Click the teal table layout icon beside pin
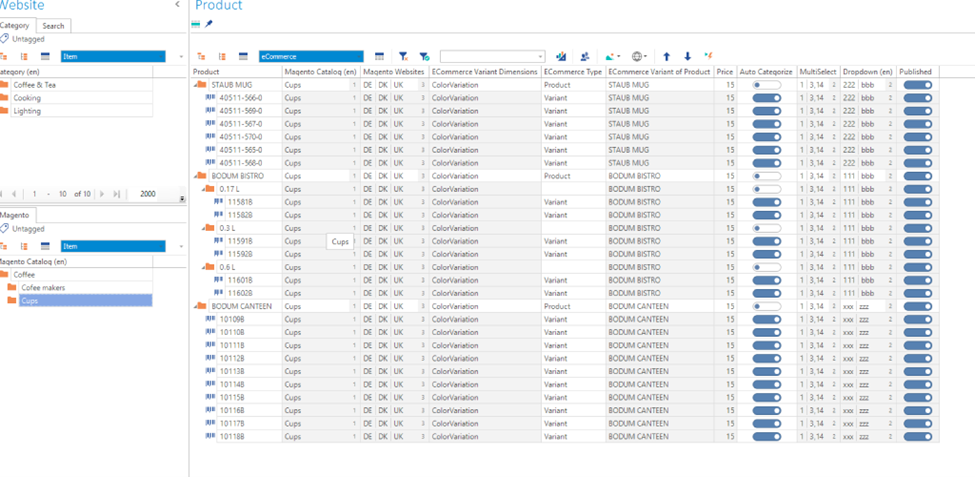The height and width of the screenshot is (477, 975). (x=196, y=24)
